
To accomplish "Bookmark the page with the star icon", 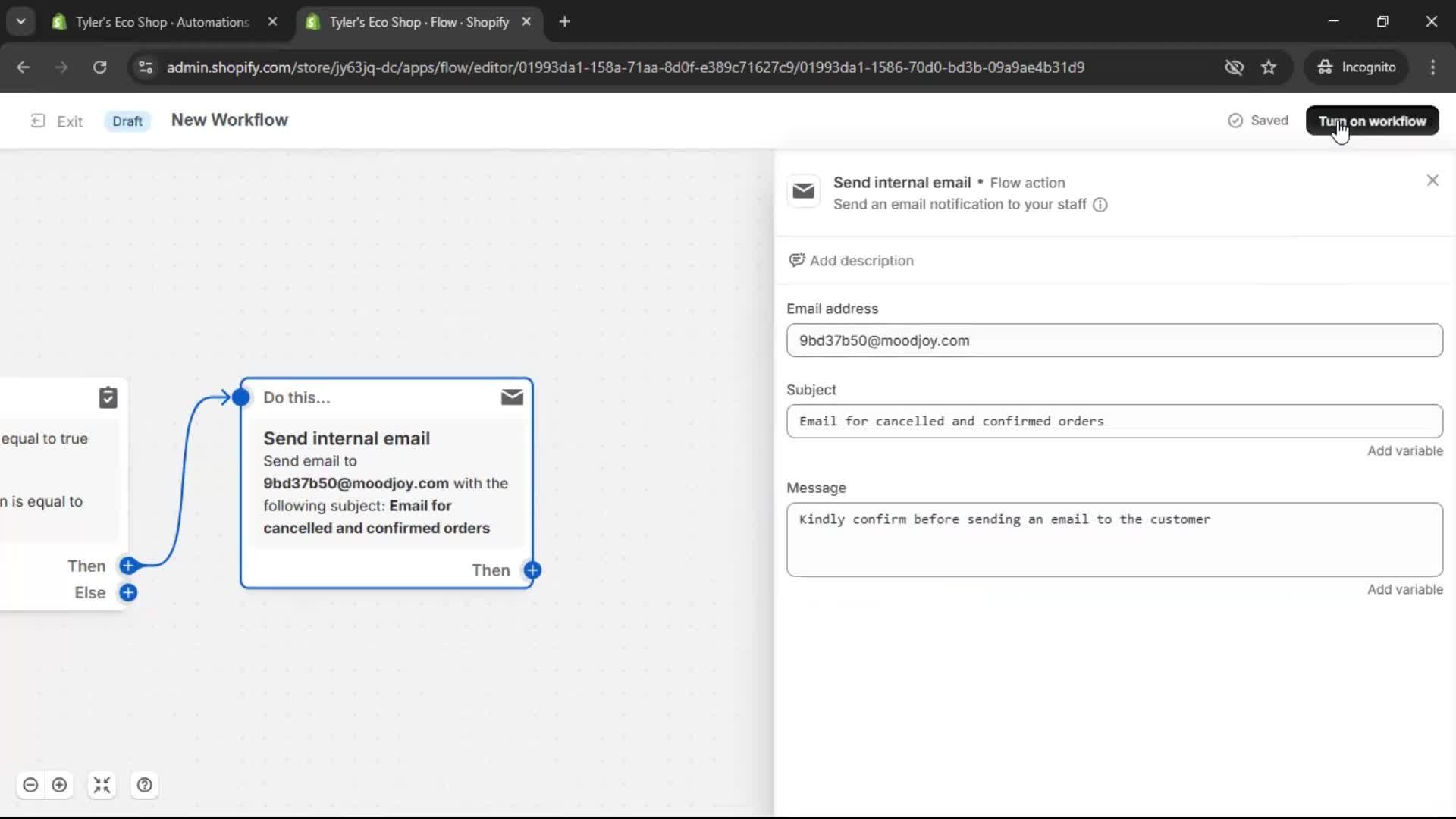I will 1269,67.
